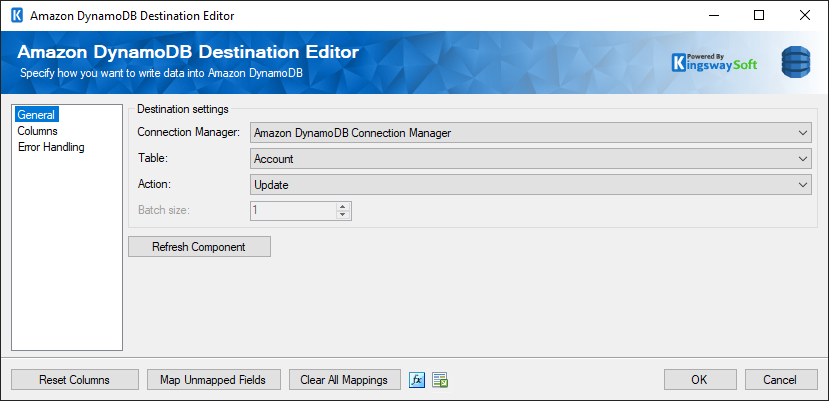The width and height of the screenshot is (829, 401).
Task: Maximize the editor window
Action: tap(759, 15)
